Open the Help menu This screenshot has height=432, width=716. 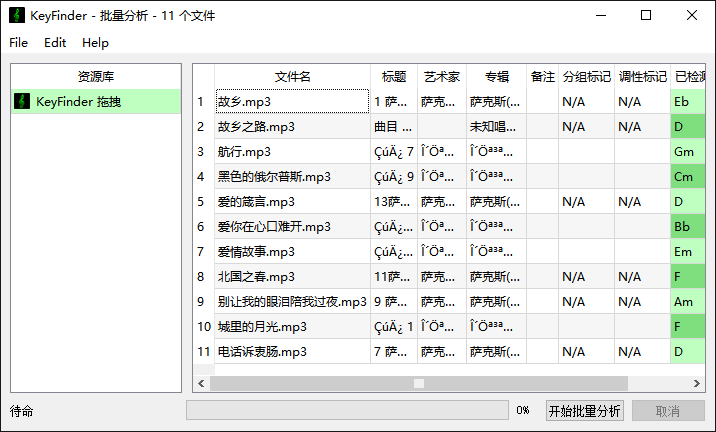pos(96,43)
